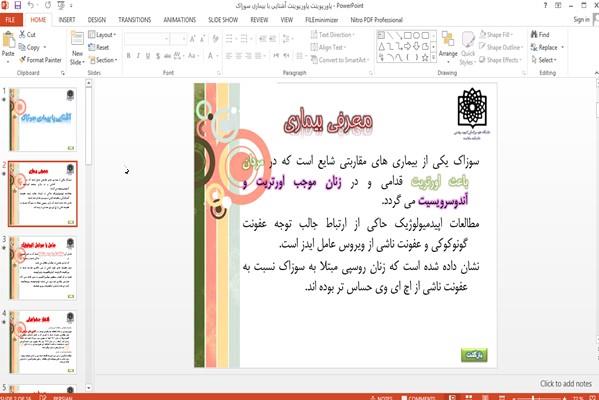Expand the shapes gallery More arrow
Screen dimensions: 599x400
point(433,58)
